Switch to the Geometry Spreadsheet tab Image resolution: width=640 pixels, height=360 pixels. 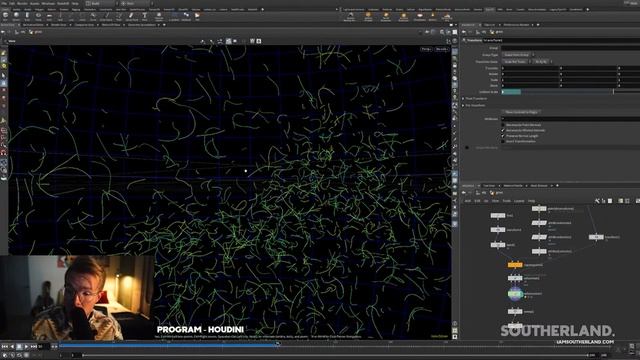(x=142, y=25)
